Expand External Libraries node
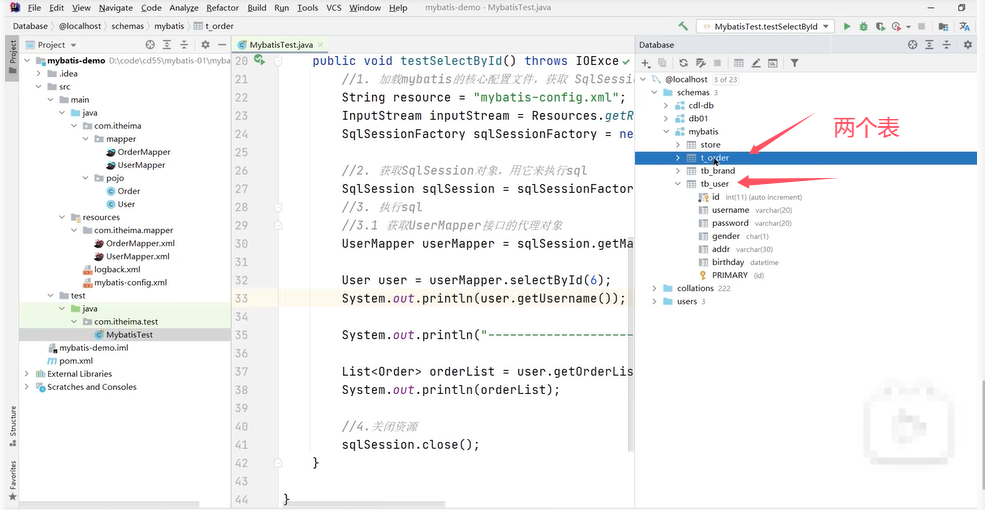 27,374
